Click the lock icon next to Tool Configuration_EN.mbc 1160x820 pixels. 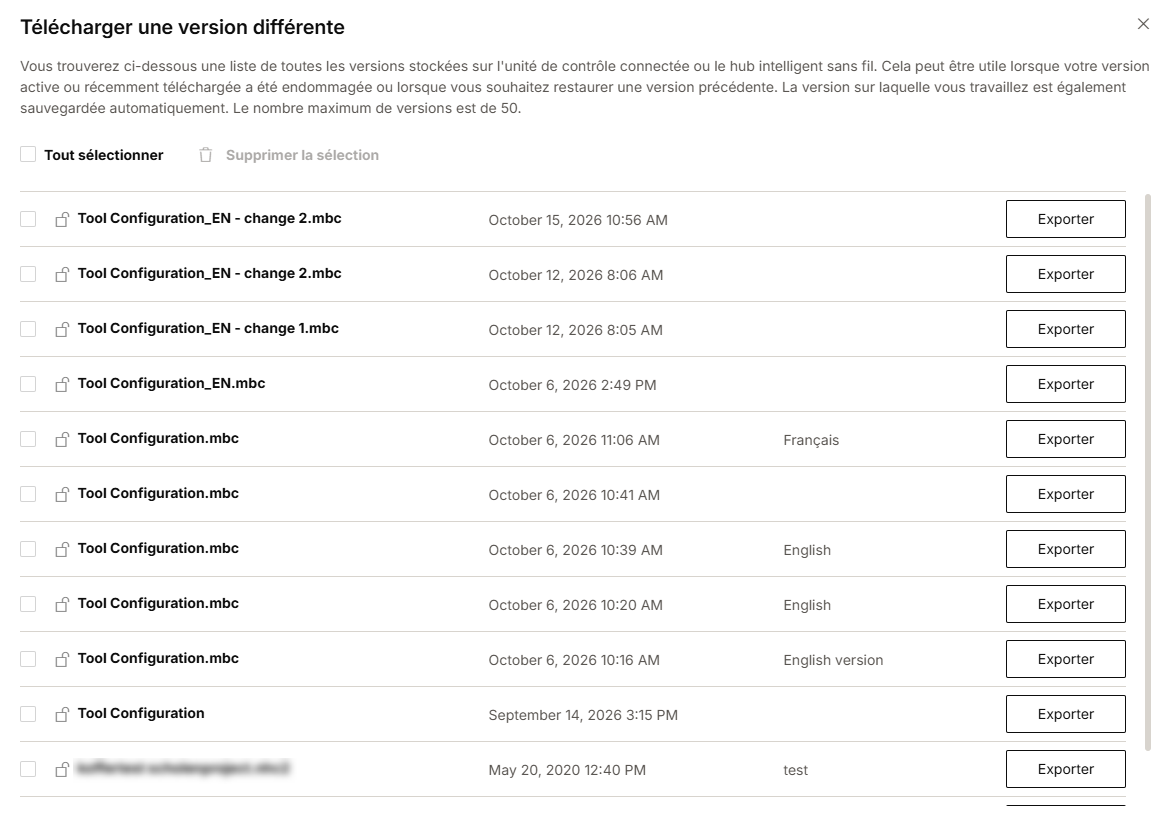[x=62, y=384]
